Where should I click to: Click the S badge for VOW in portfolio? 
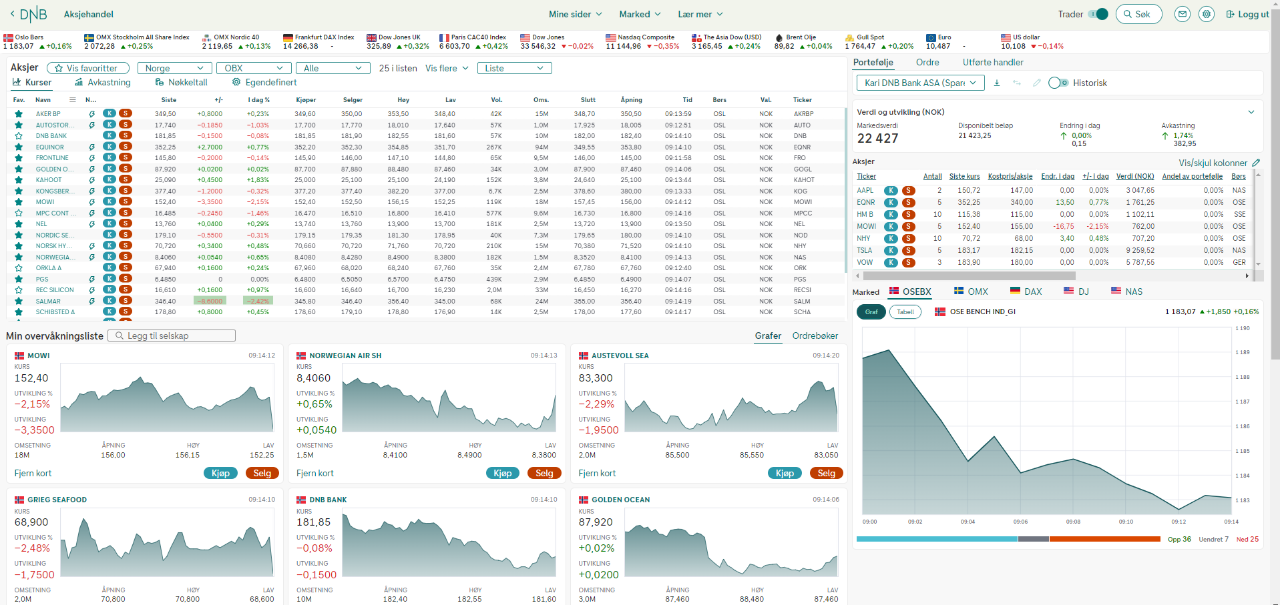[908, 262]
